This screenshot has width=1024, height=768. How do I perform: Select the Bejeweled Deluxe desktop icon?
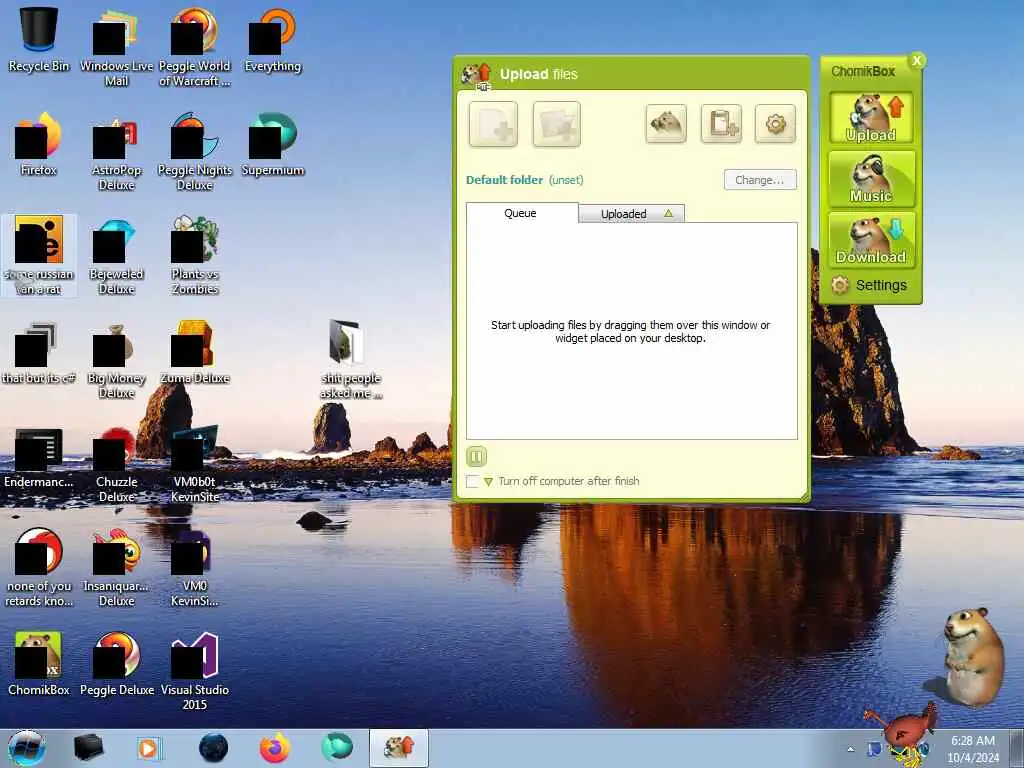click(116, 255)
